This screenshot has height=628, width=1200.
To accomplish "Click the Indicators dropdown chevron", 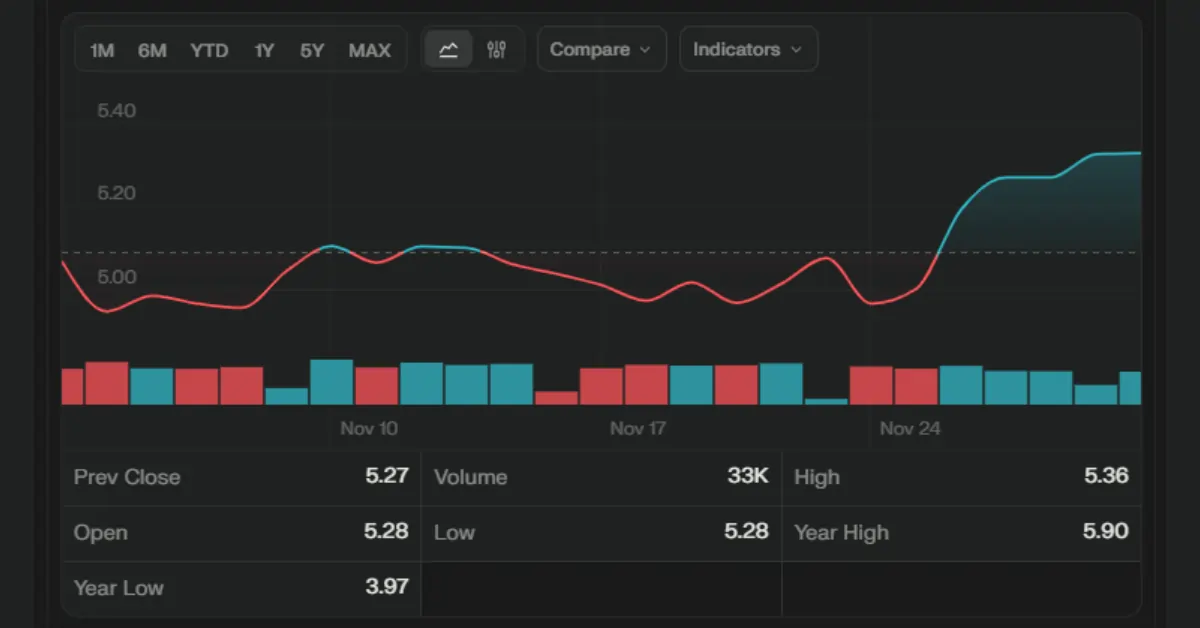I will 796,48.
